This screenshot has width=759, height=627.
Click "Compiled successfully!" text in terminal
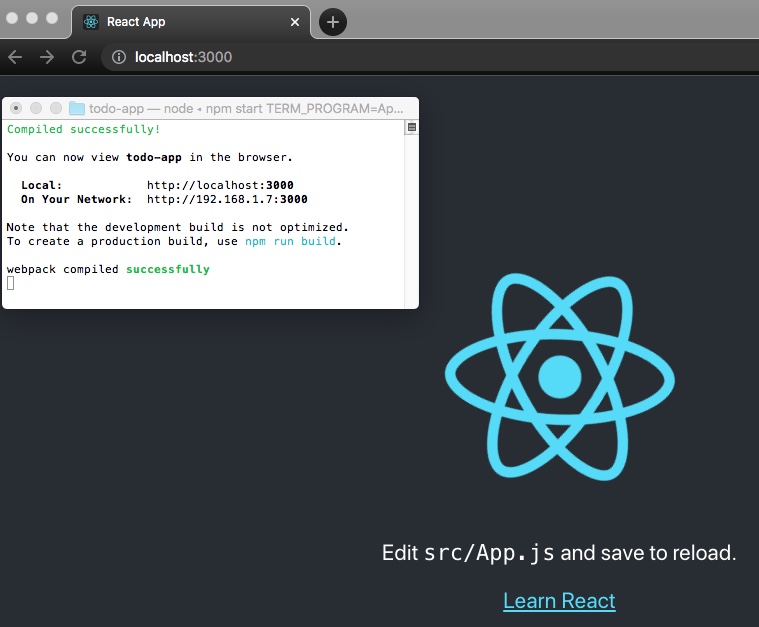coord(83,129)
